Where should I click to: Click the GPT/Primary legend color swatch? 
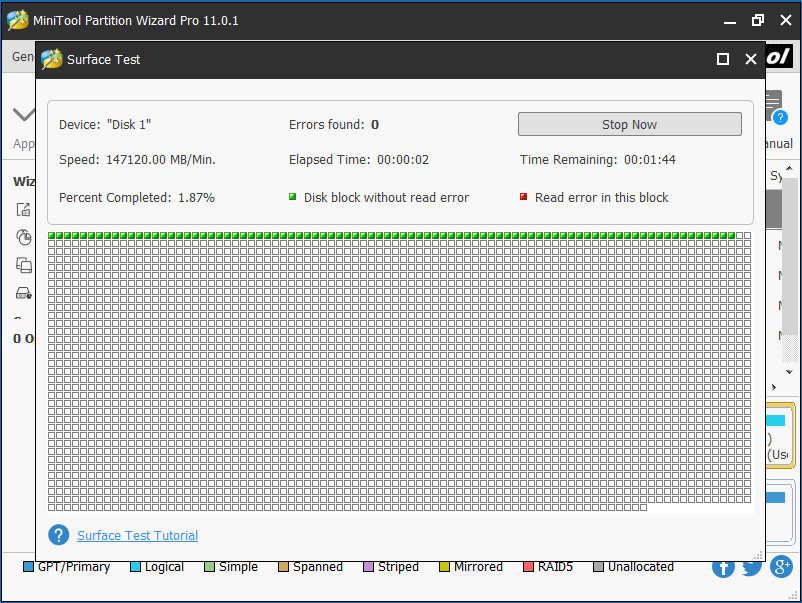[29, 567]
